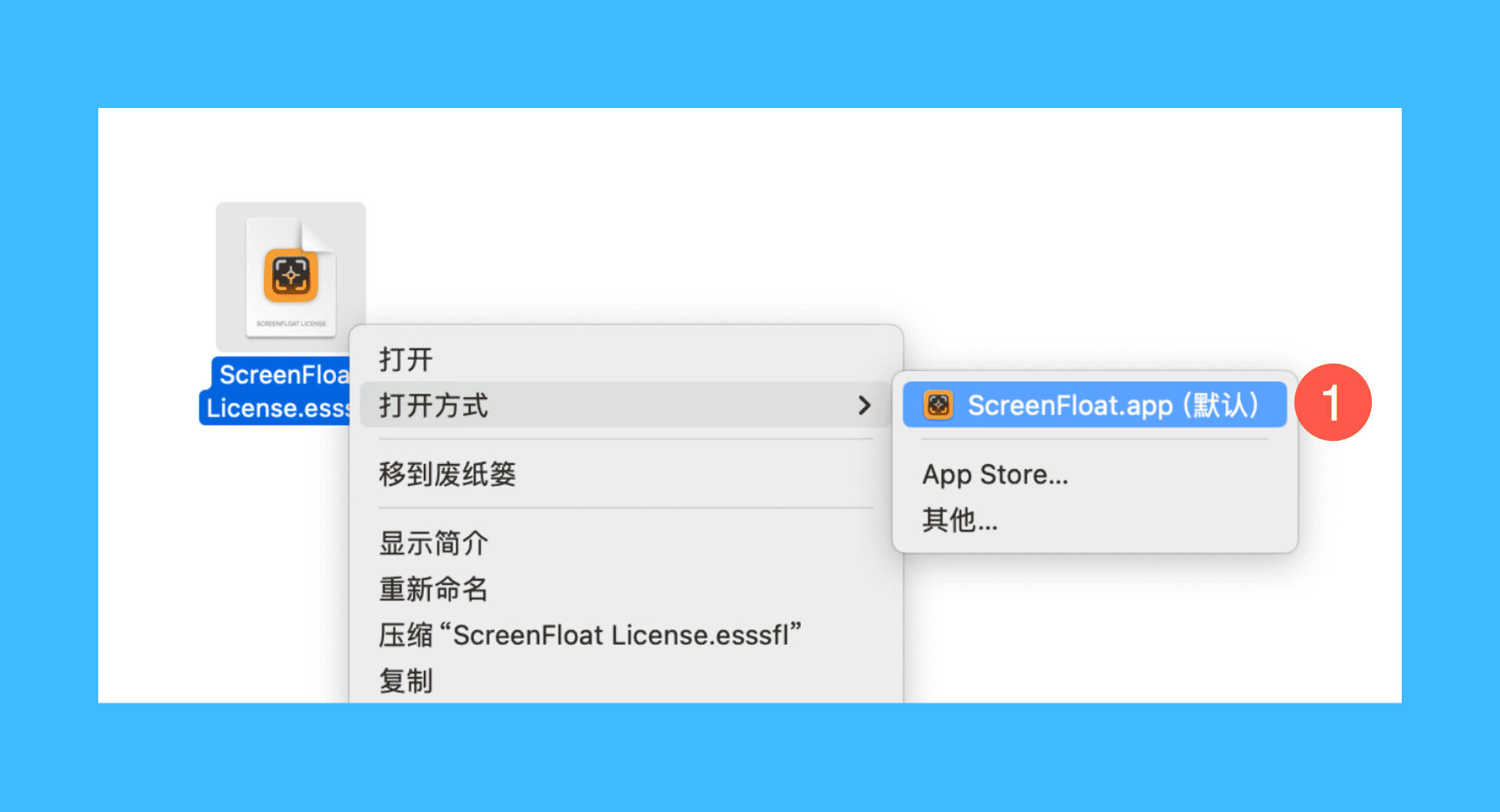Screen dimensions: 1500x812
Task: Expand the 打开方式 submenu arrow
Action: coord(864,406)
